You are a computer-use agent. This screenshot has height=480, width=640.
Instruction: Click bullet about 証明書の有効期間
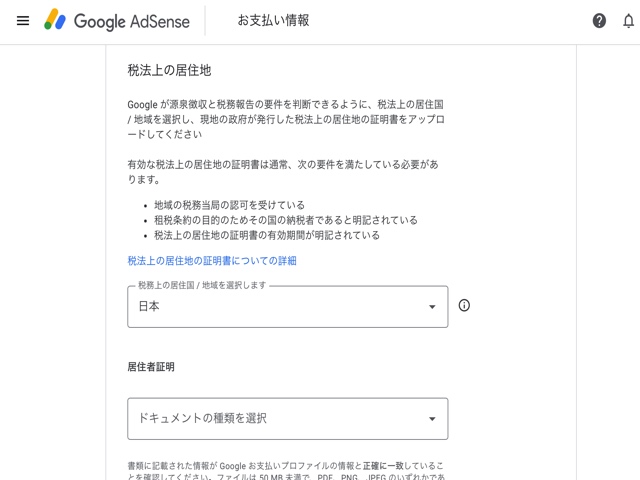[x=266, y=236]
